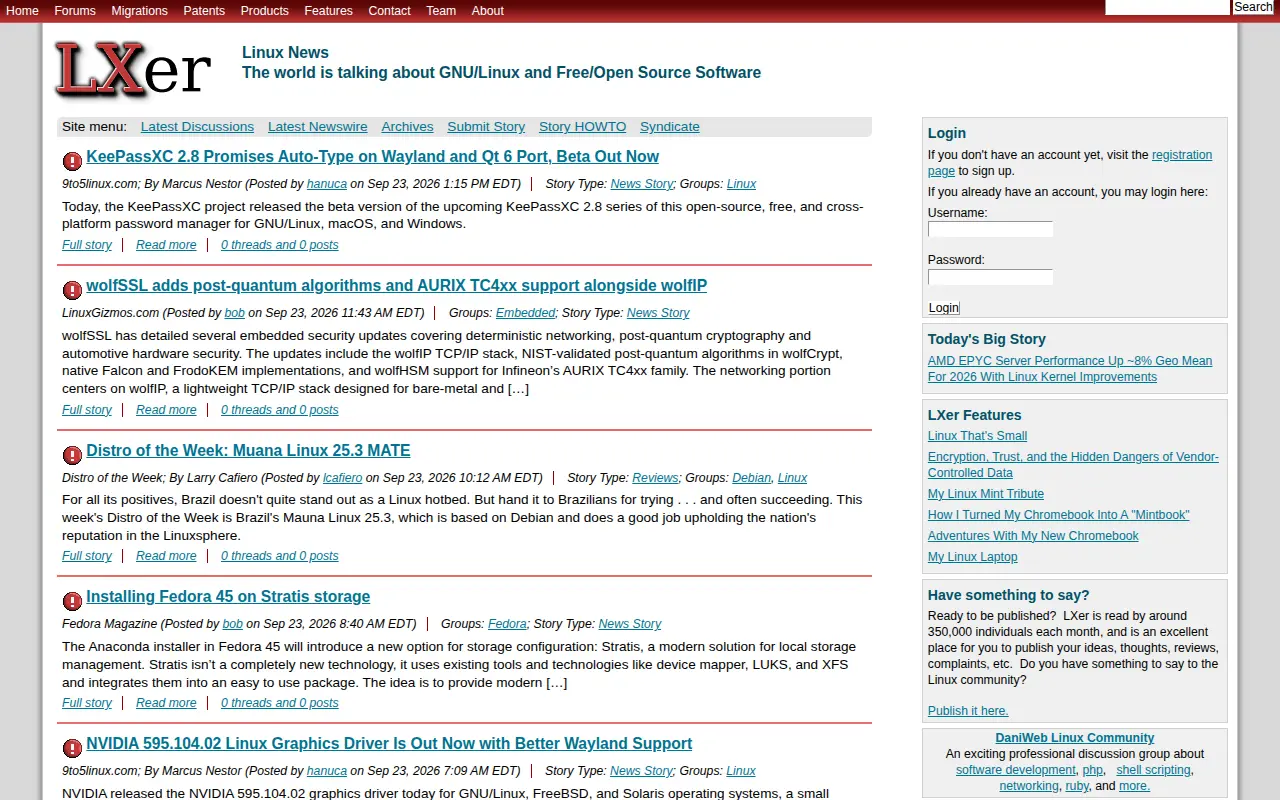Focus the search text field in the top bar
1280x800 pixels.
click(1167, 7)
